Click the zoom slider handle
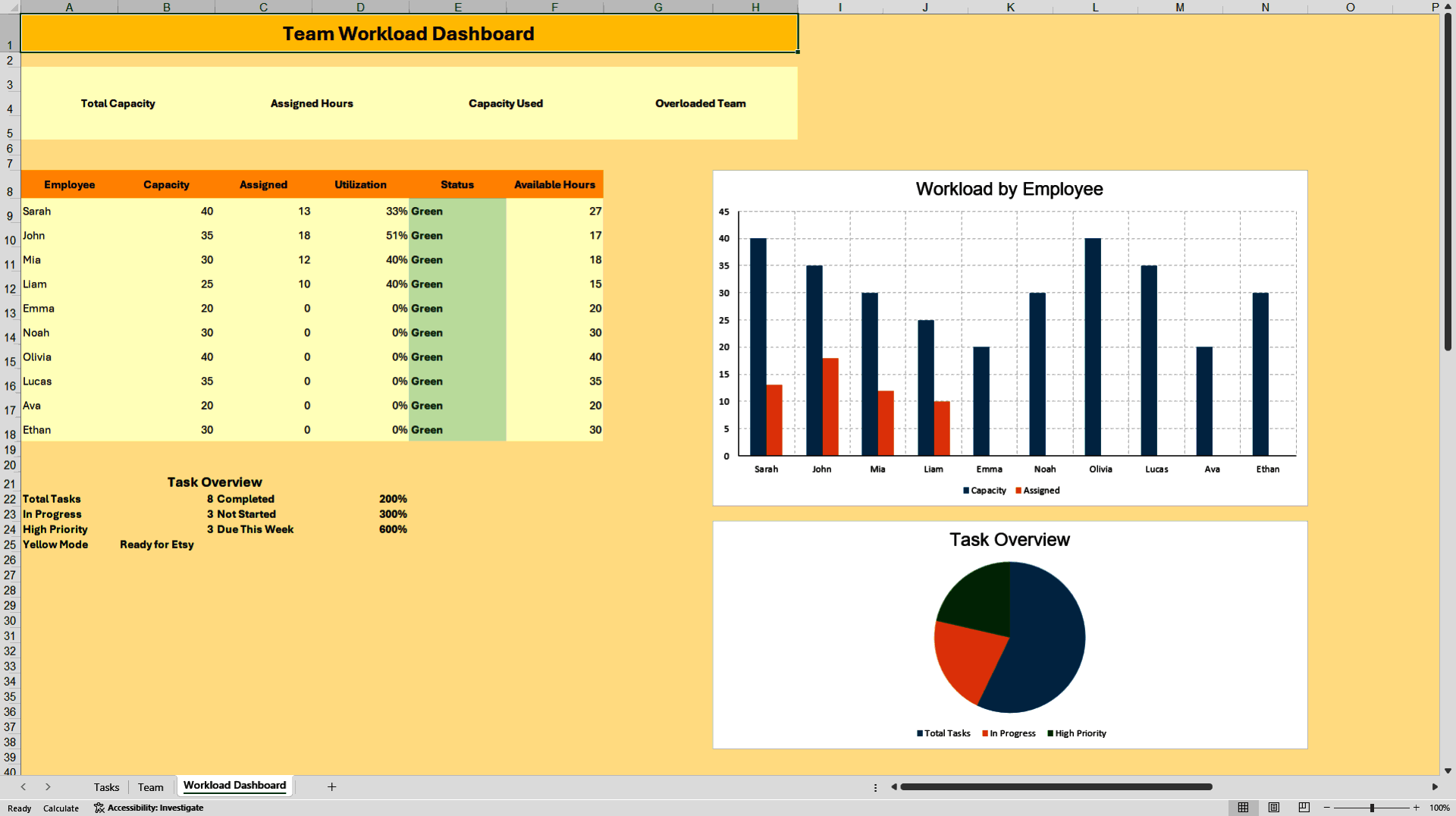This screenshot has height=816, width=1456. click(1372, 808)
